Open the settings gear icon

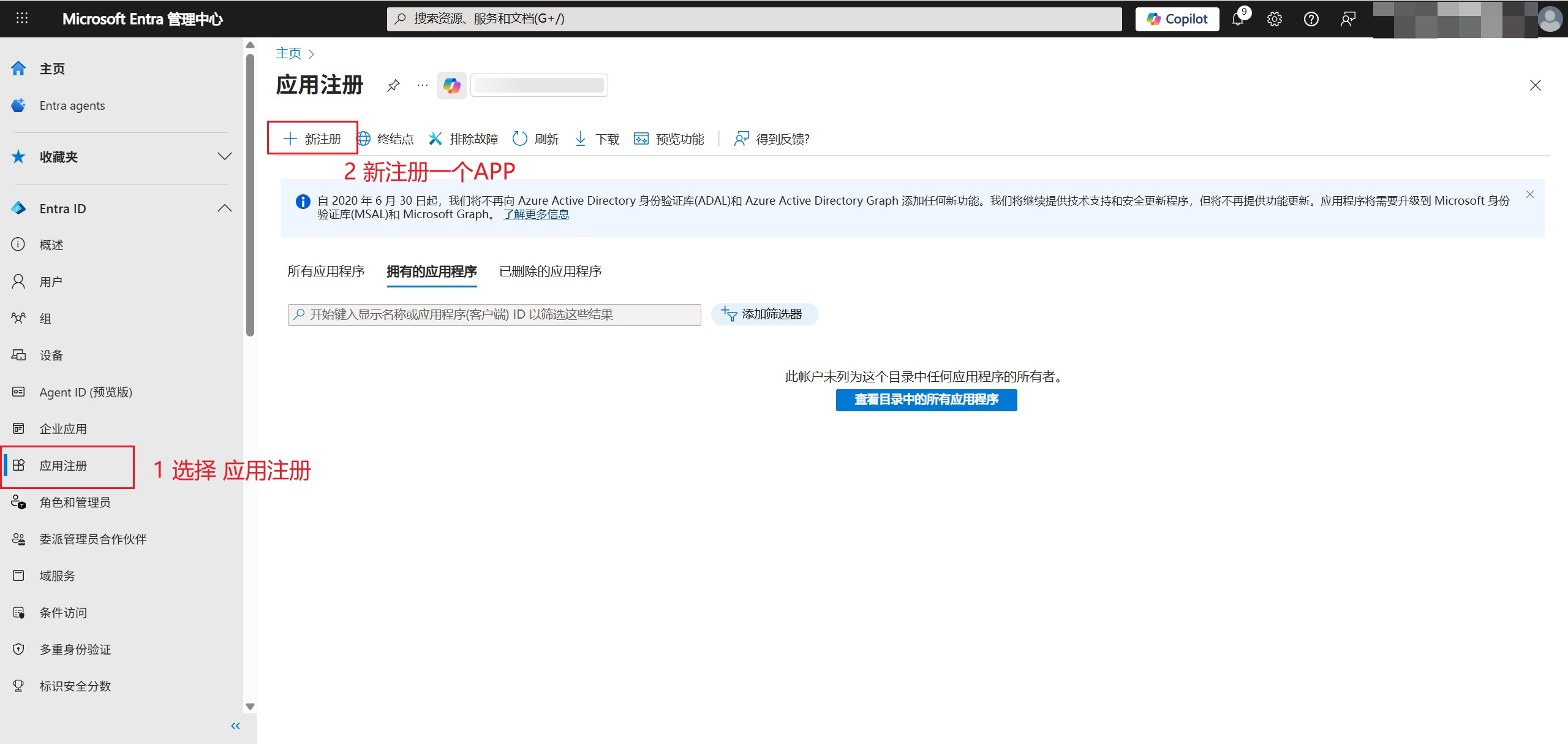(x=1275, y=19)
